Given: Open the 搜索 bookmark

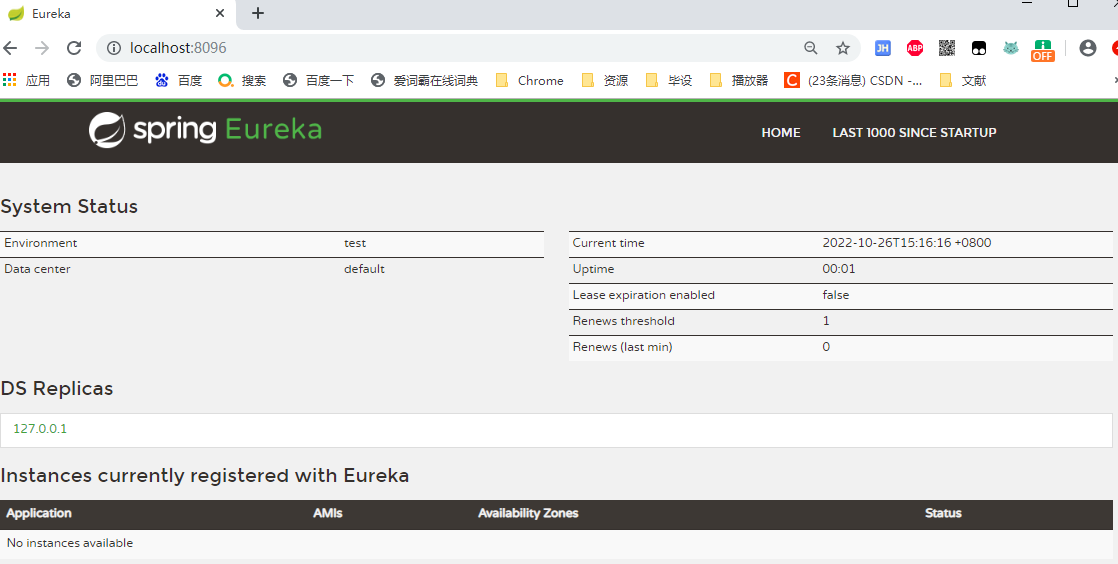Looking at the screenshot, I should [242, 81].
